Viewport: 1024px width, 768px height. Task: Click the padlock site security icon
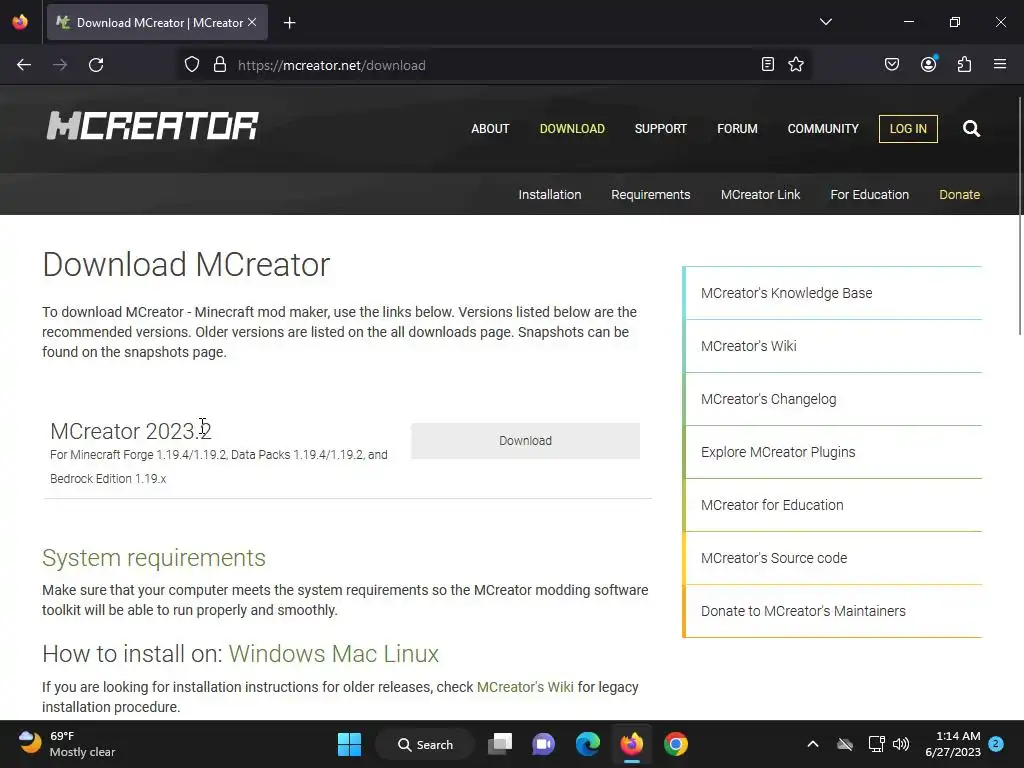[220, 65]
